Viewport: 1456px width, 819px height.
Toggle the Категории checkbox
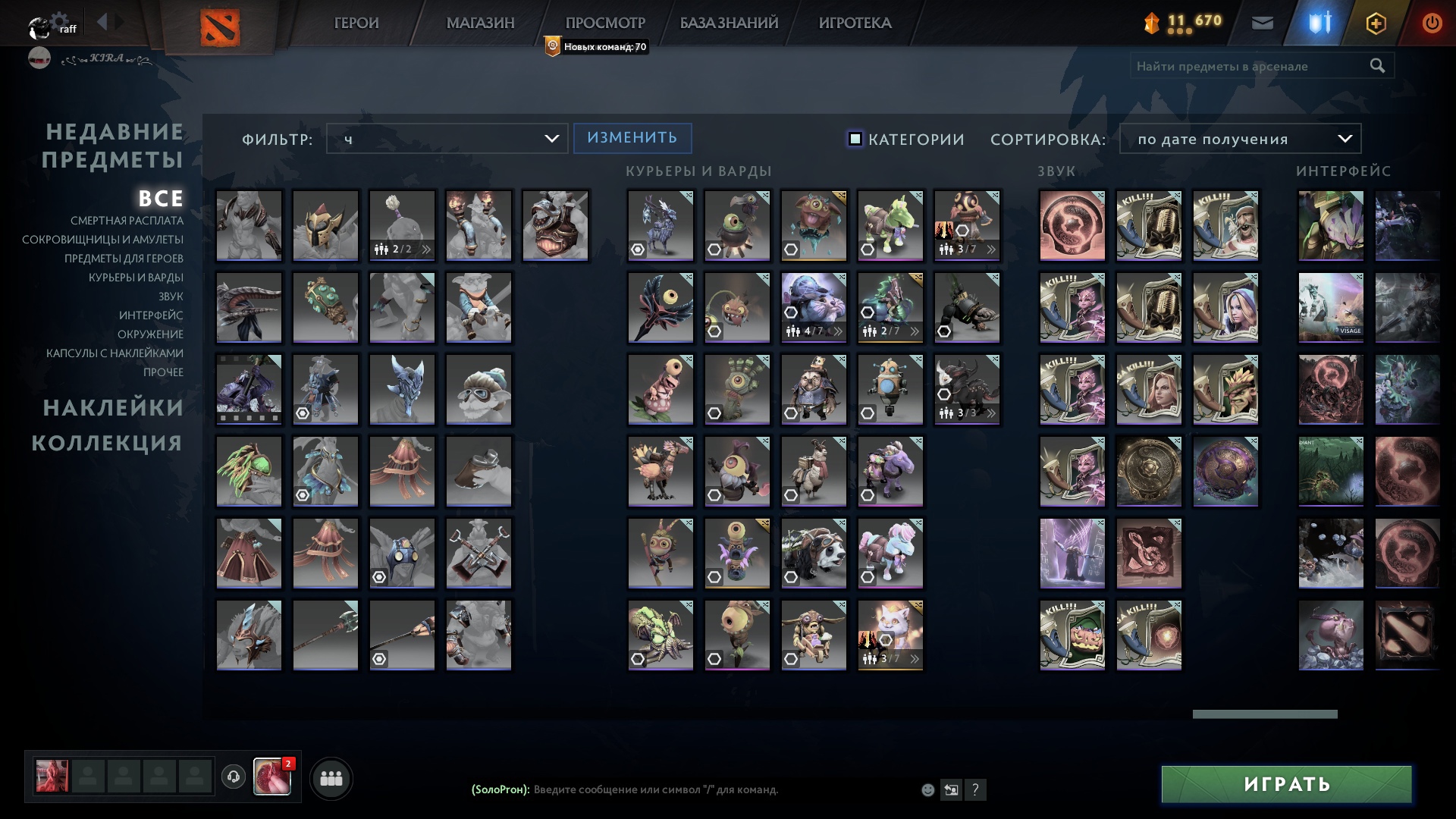click(855, 139)
